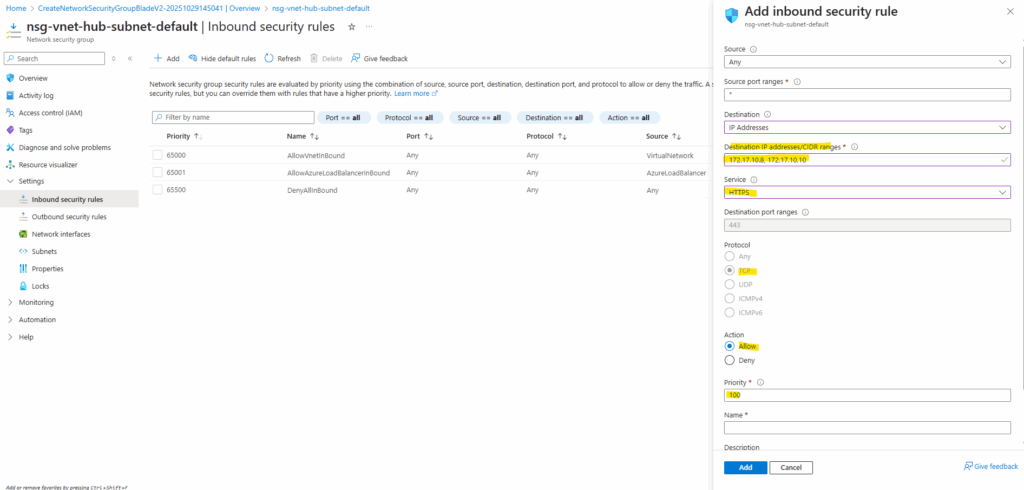Open the Source dropdown set to Any
This screenshot has height=490, width=1024.
[x=867, y=63]
